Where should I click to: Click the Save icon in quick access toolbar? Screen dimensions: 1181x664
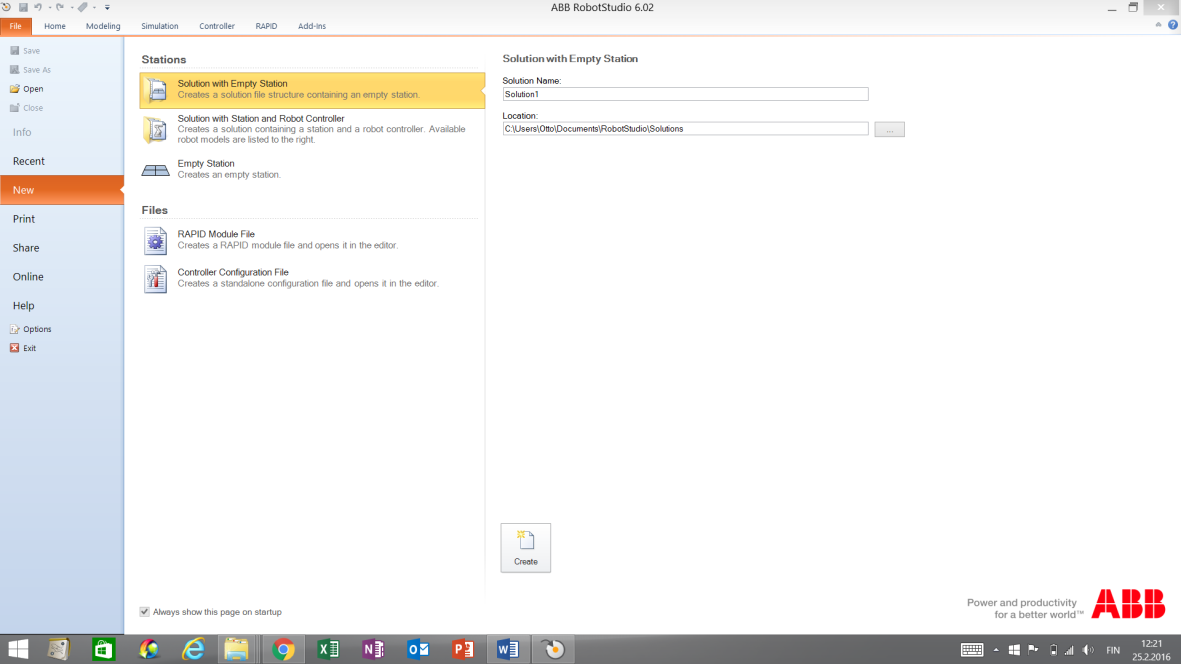coord(23,7)
